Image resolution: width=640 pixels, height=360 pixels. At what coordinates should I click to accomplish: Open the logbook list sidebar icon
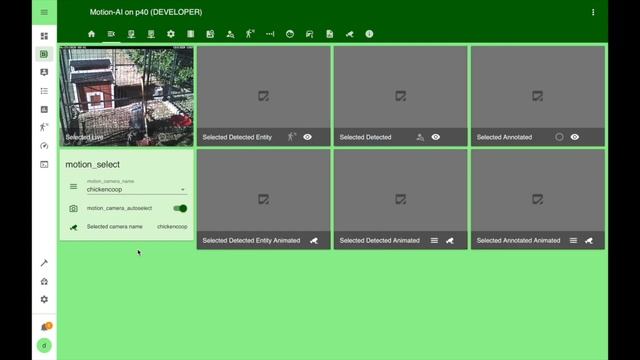(x=44, y=91)
